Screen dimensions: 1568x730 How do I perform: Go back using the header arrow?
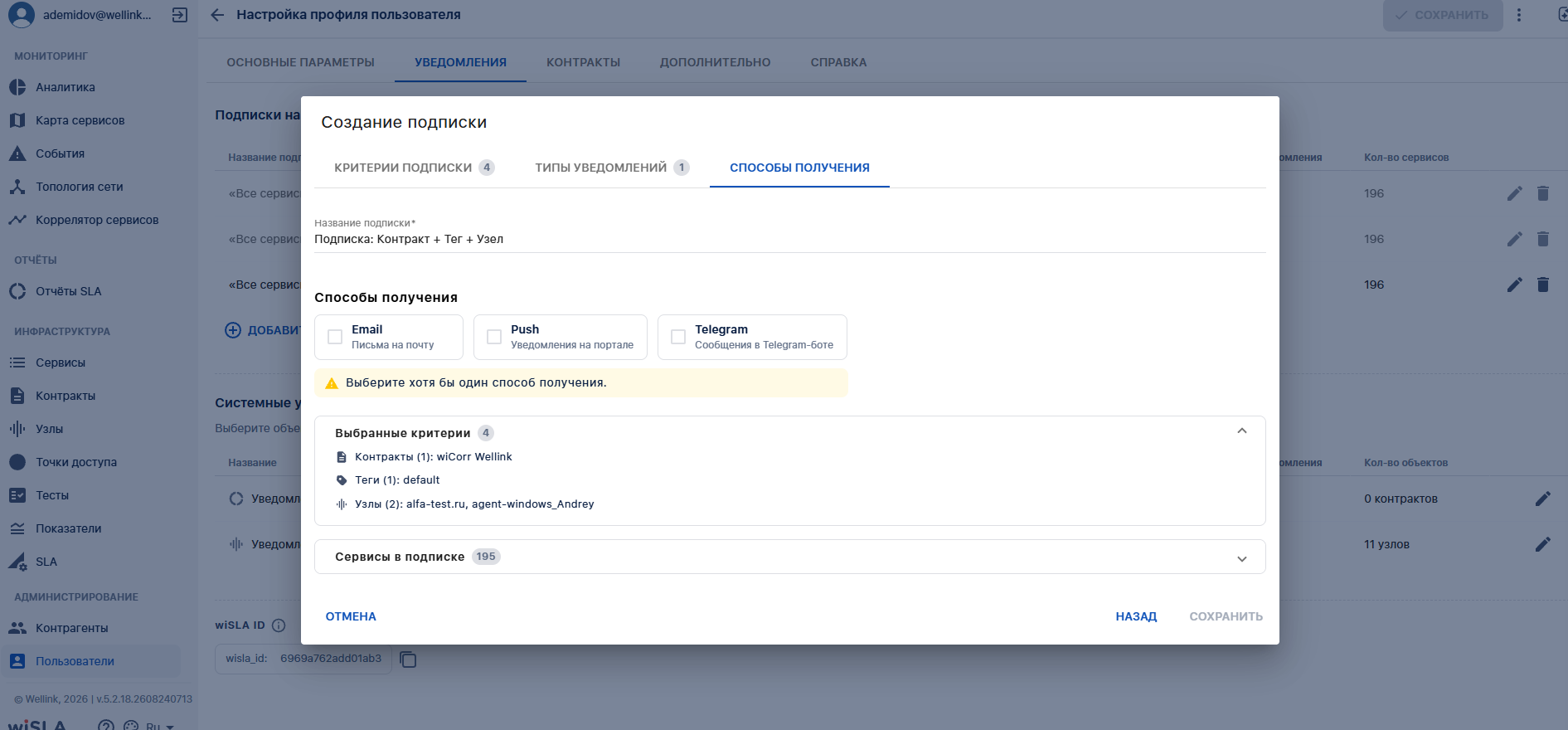point(217,15)
